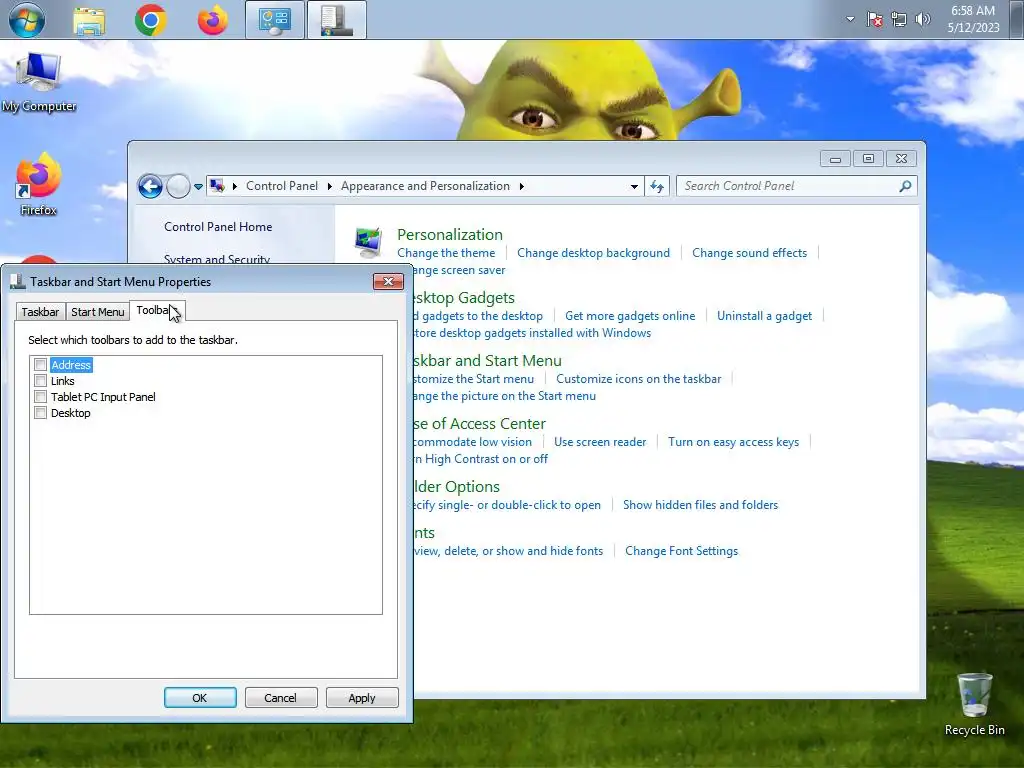
Task: Open Change desktop background
Action: (x=594, y=253)
